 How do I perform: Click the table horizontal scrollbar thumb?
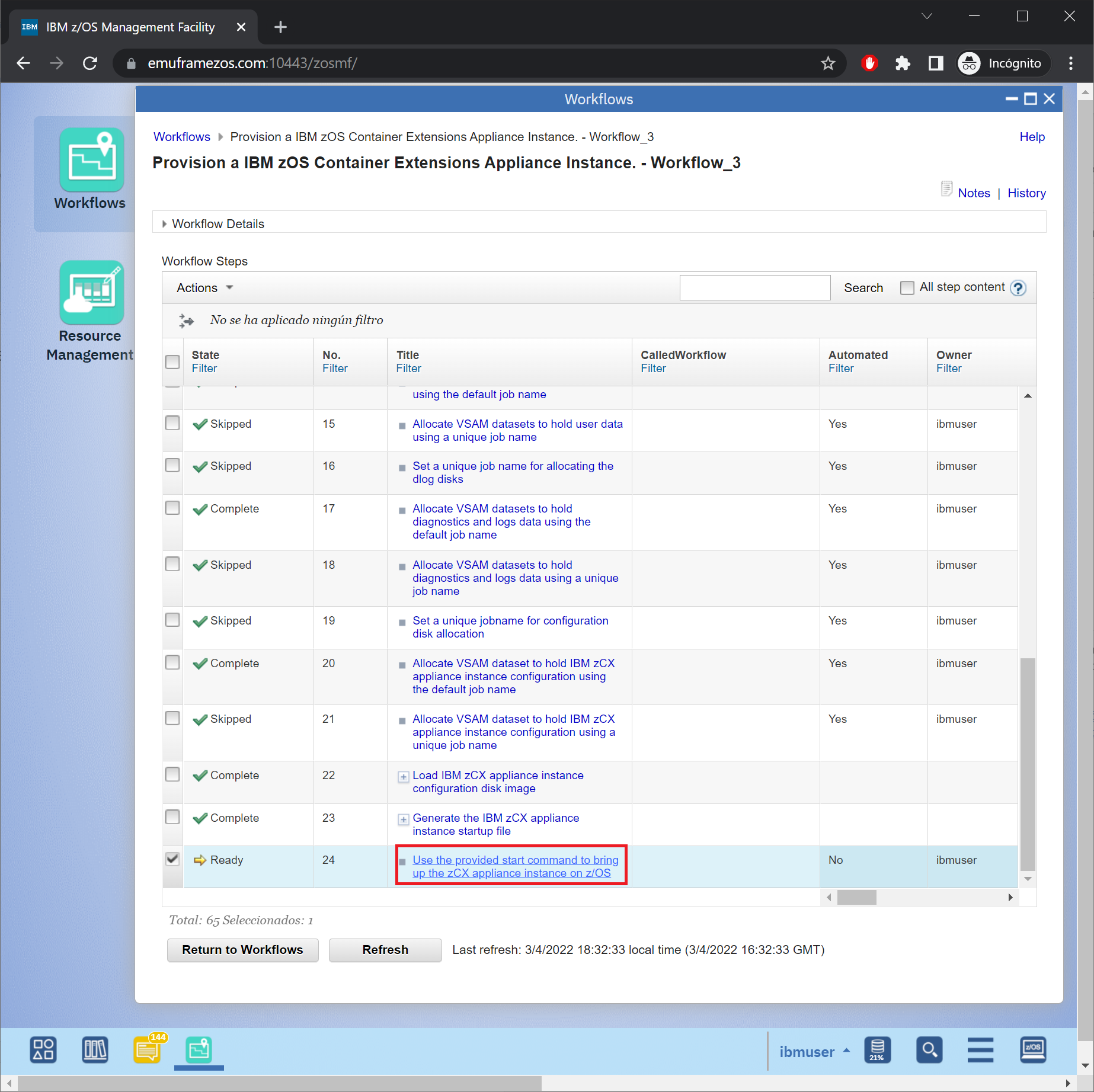point(856,898)
